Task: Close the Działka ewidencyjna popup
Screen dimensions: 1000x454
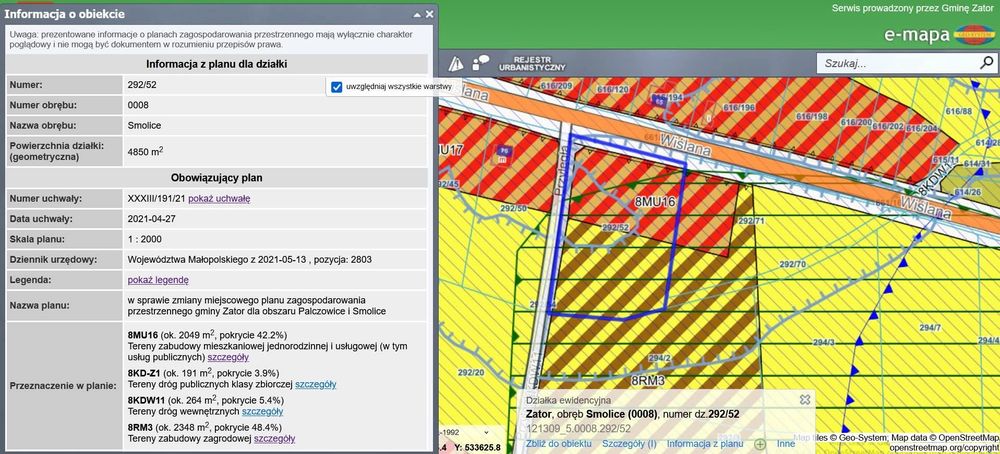Action: (x=805, y=399)
